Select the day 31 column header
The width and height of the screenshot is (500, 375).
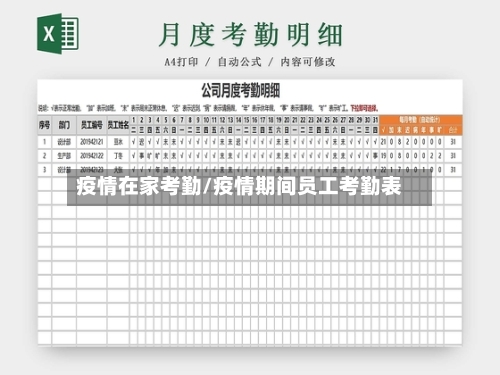pyautogui.click(x=375, y=120)
